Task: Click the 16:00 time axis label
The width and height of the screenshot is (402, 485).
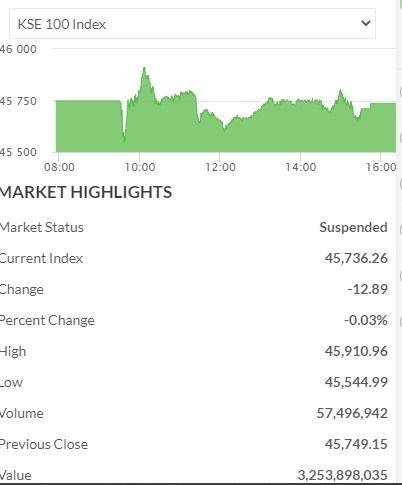Action: point(381,167)
